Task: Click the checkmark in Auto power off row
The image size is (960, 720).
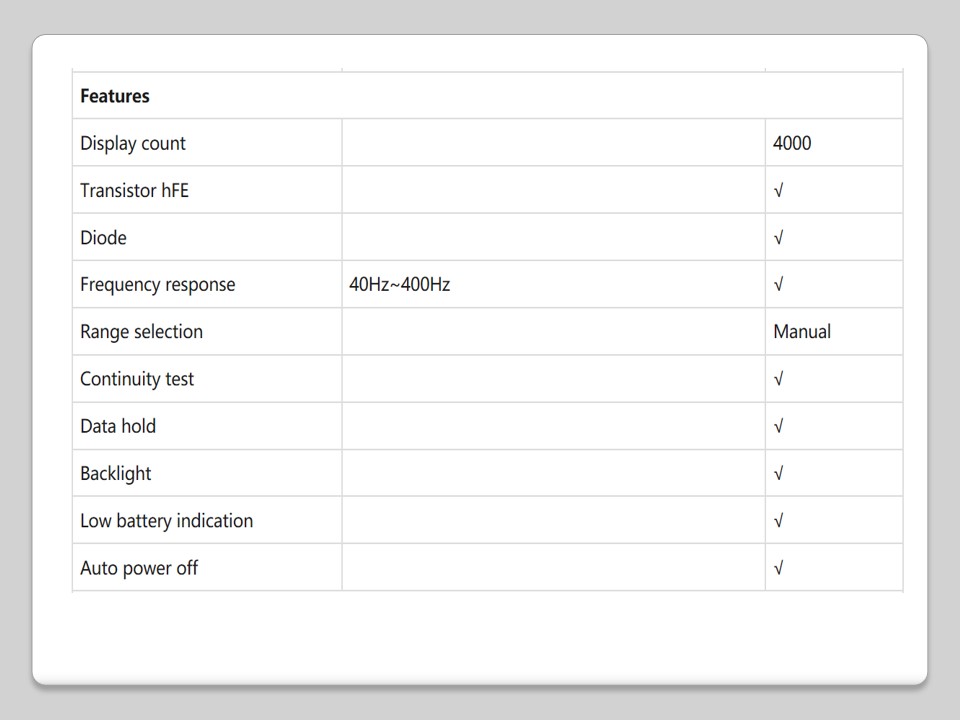Action: pos(778,568)
